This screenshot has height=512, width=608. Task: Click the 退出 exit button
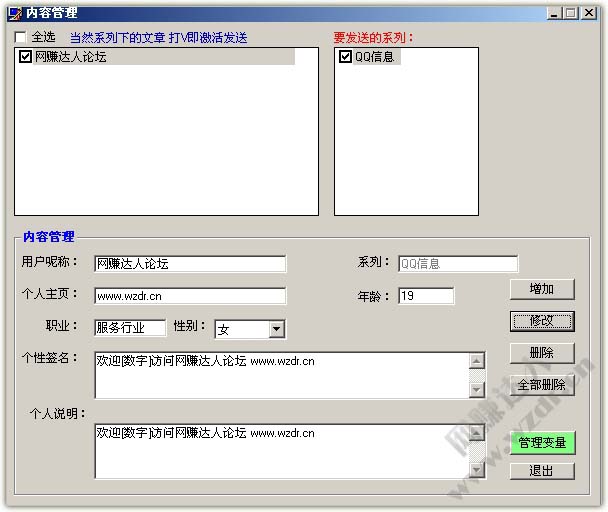coord(542,471)
